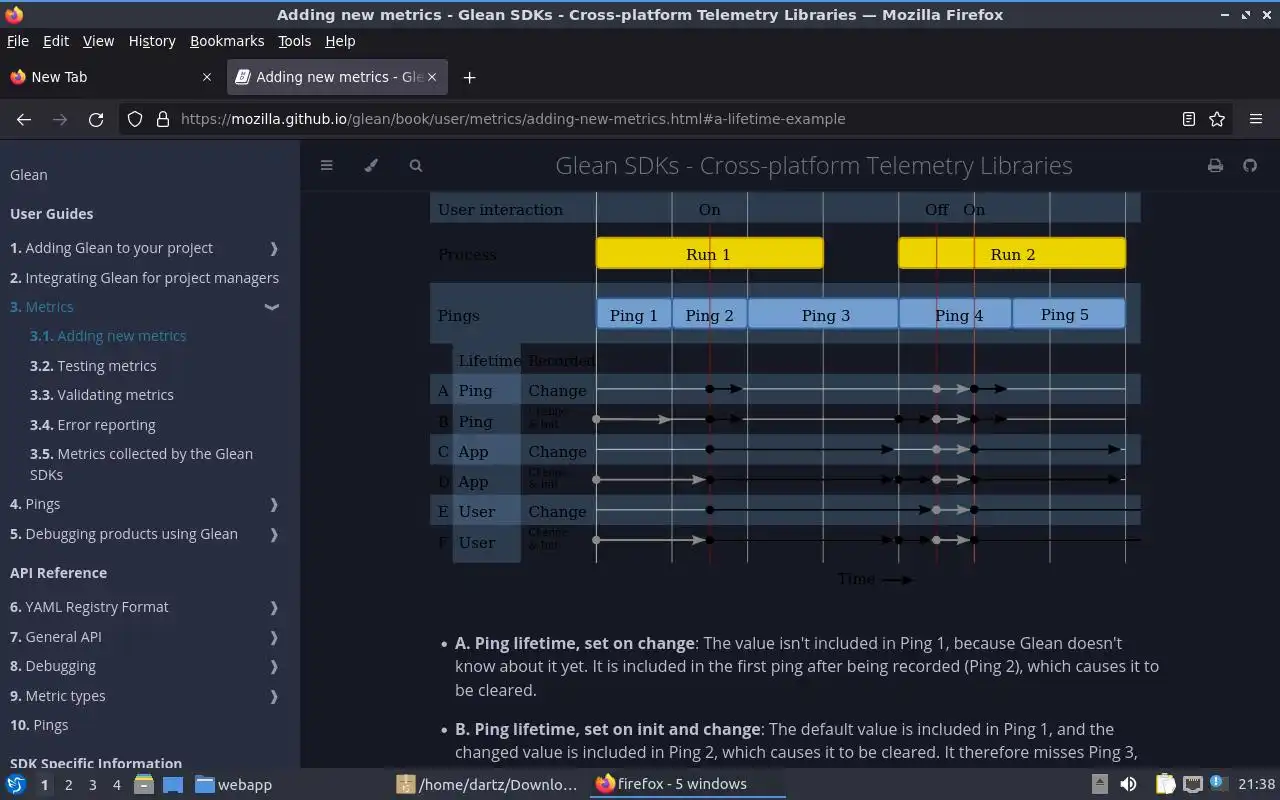Click the notification tray icon with the blue badge

(x=1217, y=783)
